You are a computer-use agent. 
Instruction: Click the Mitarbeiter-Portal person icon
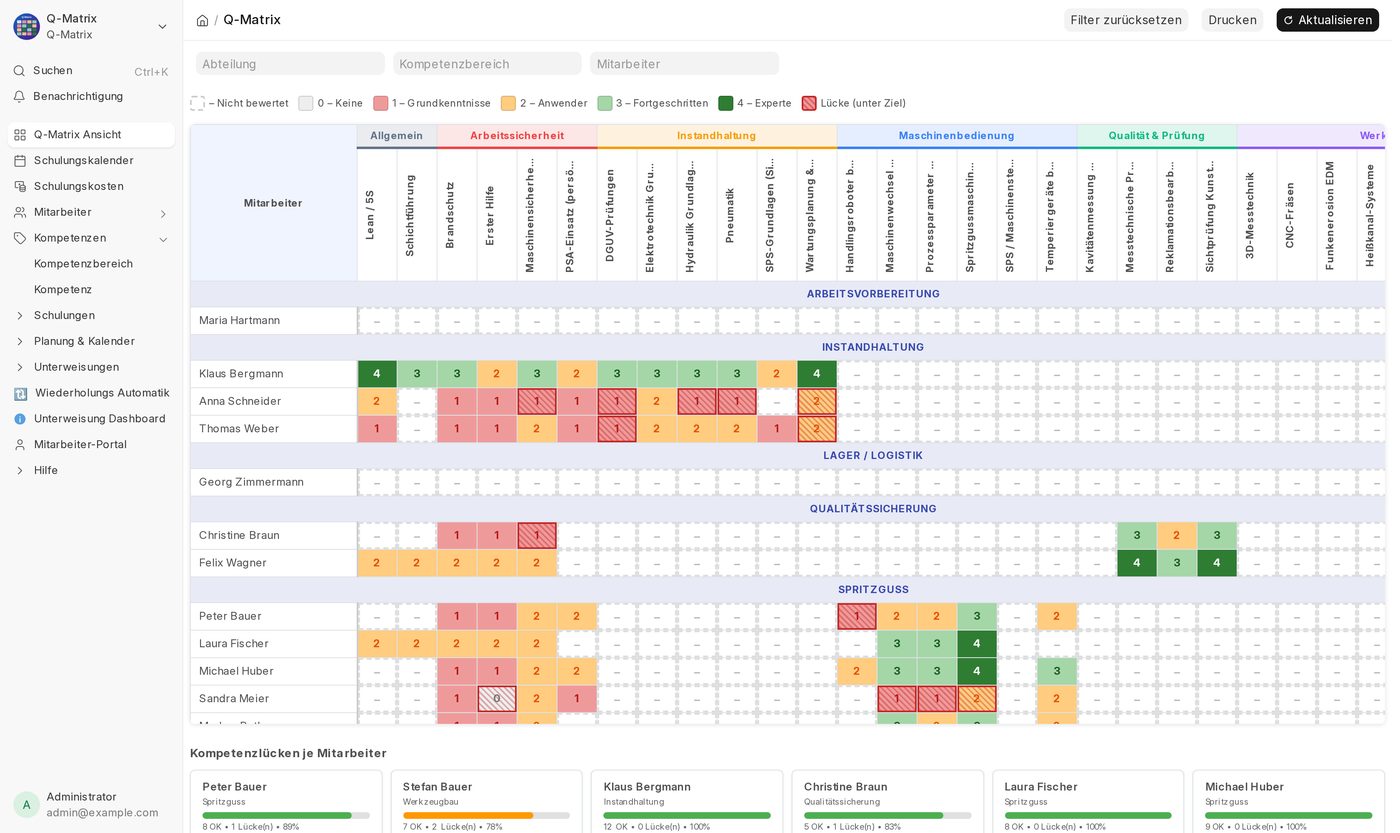[20, 445]
